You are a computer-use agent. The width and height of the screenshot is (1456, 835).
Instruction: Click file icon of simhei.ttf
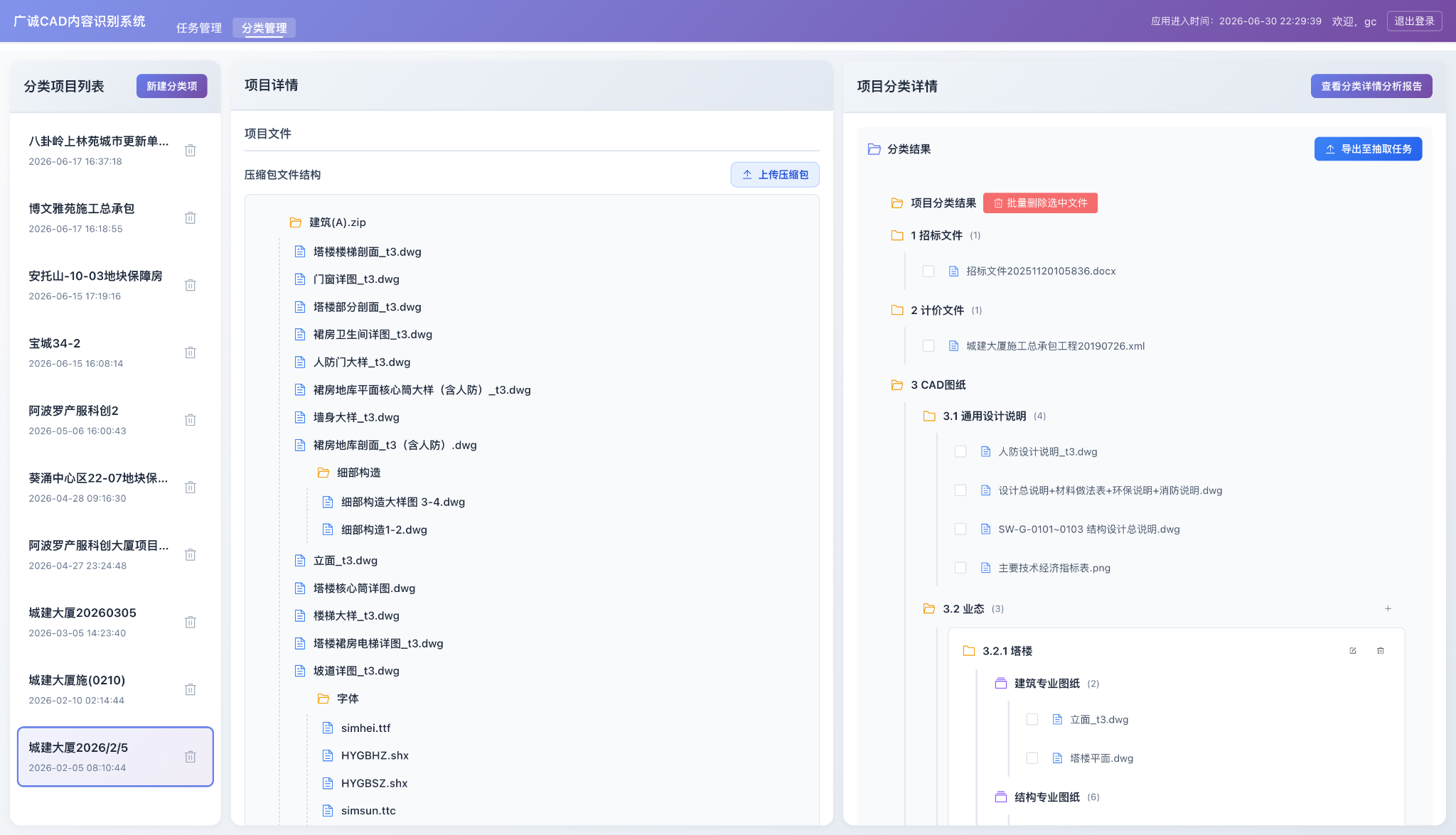pyautogui.click(x=328, y=728)
